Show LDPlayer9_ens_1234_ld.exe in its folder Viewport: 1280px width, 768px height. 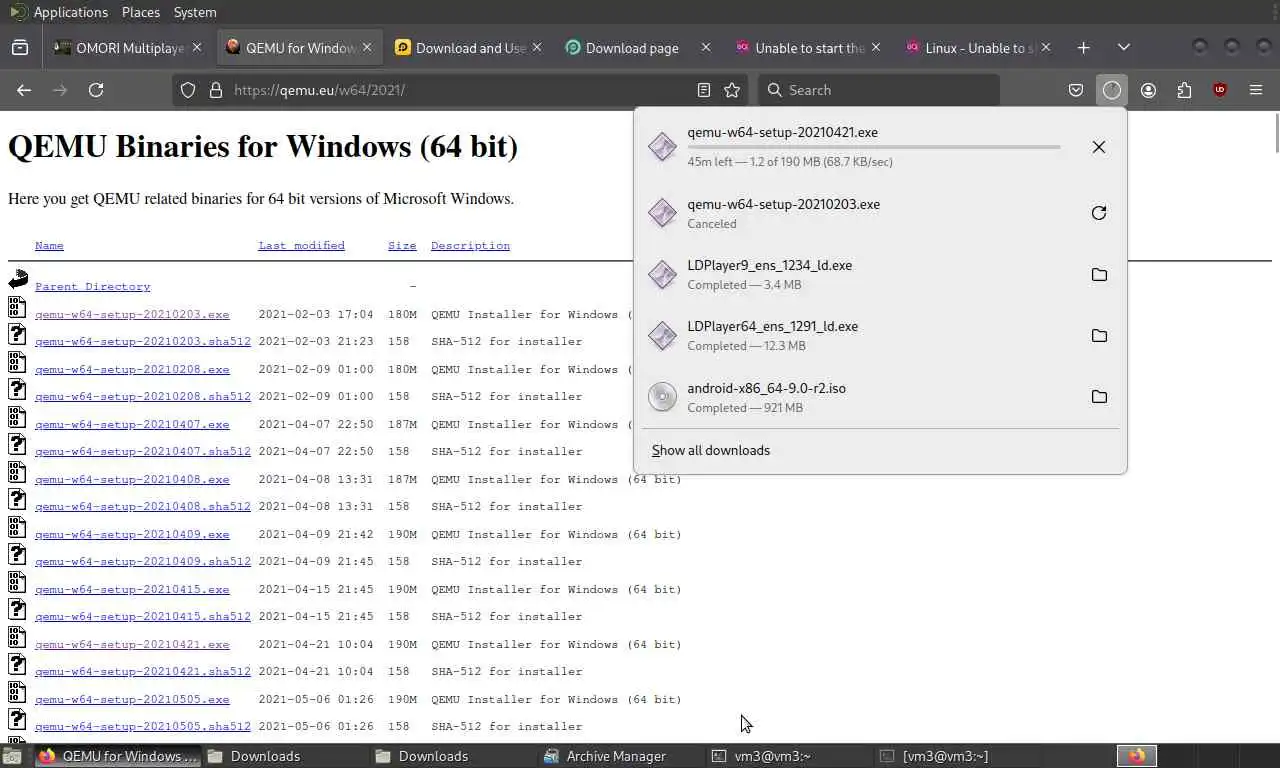(1099, 275)
